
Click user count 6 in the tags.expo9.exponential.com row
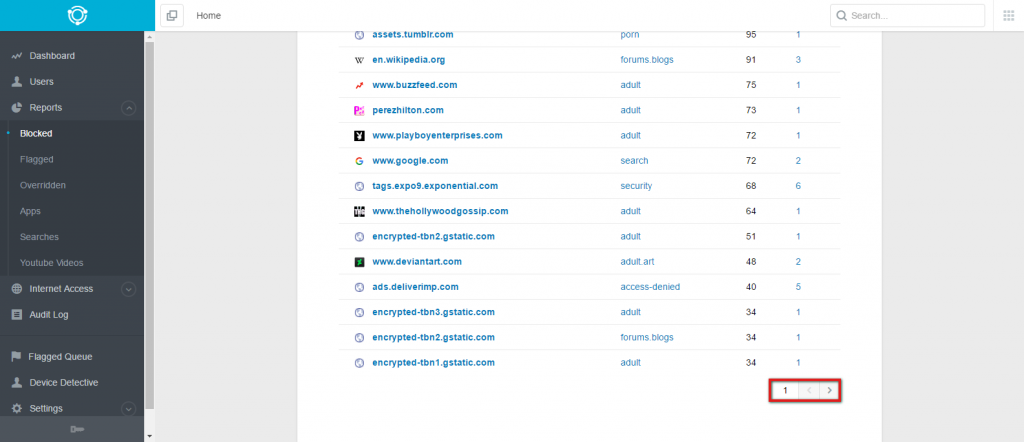(798, 186)
